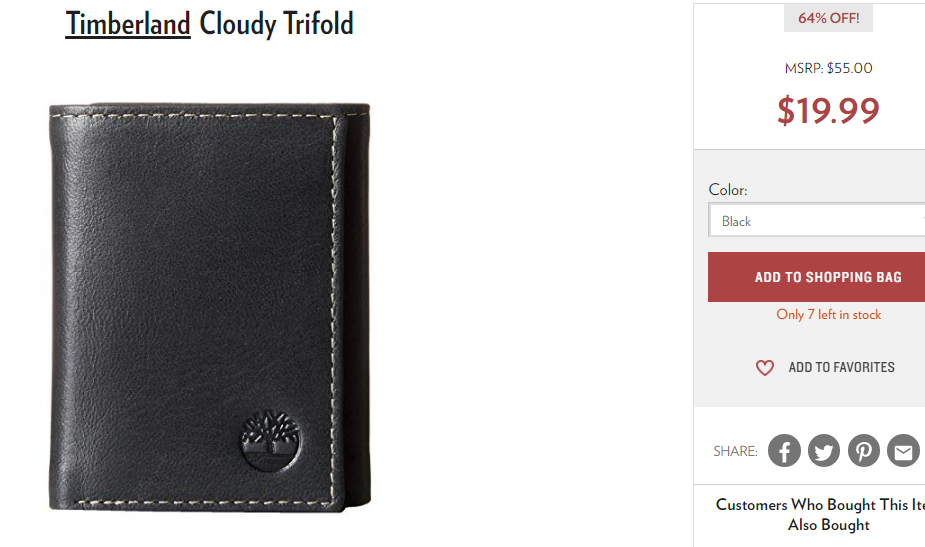Click the heart favorites icon
The width and height of the screenshot is (925, 547).
coord(765,368)
